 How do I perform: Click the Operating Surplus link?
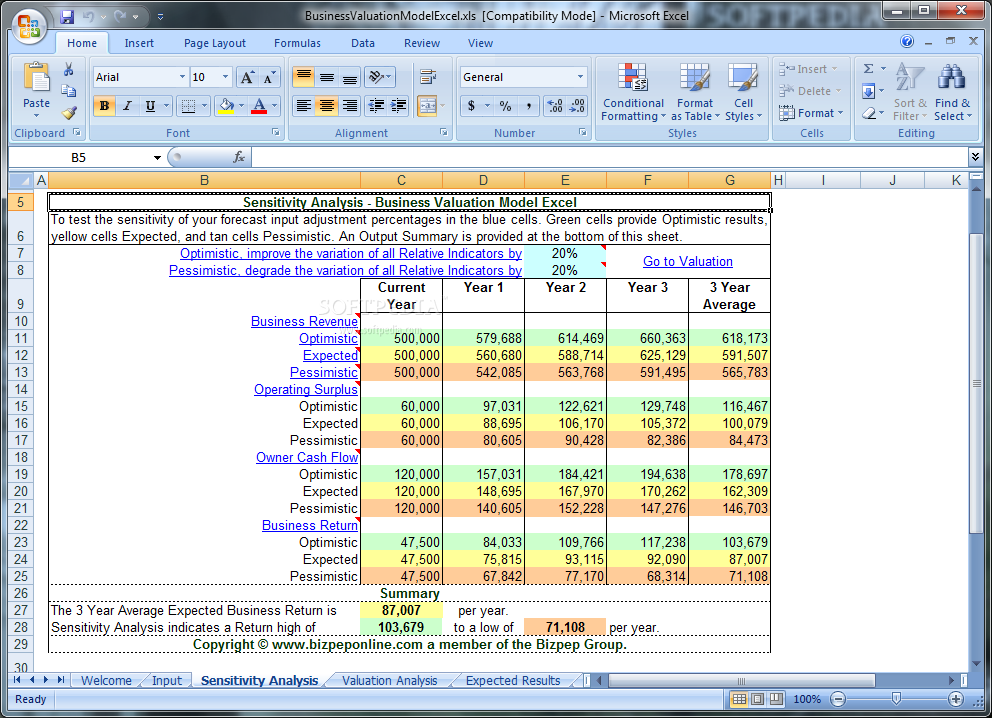pos(306,390)
